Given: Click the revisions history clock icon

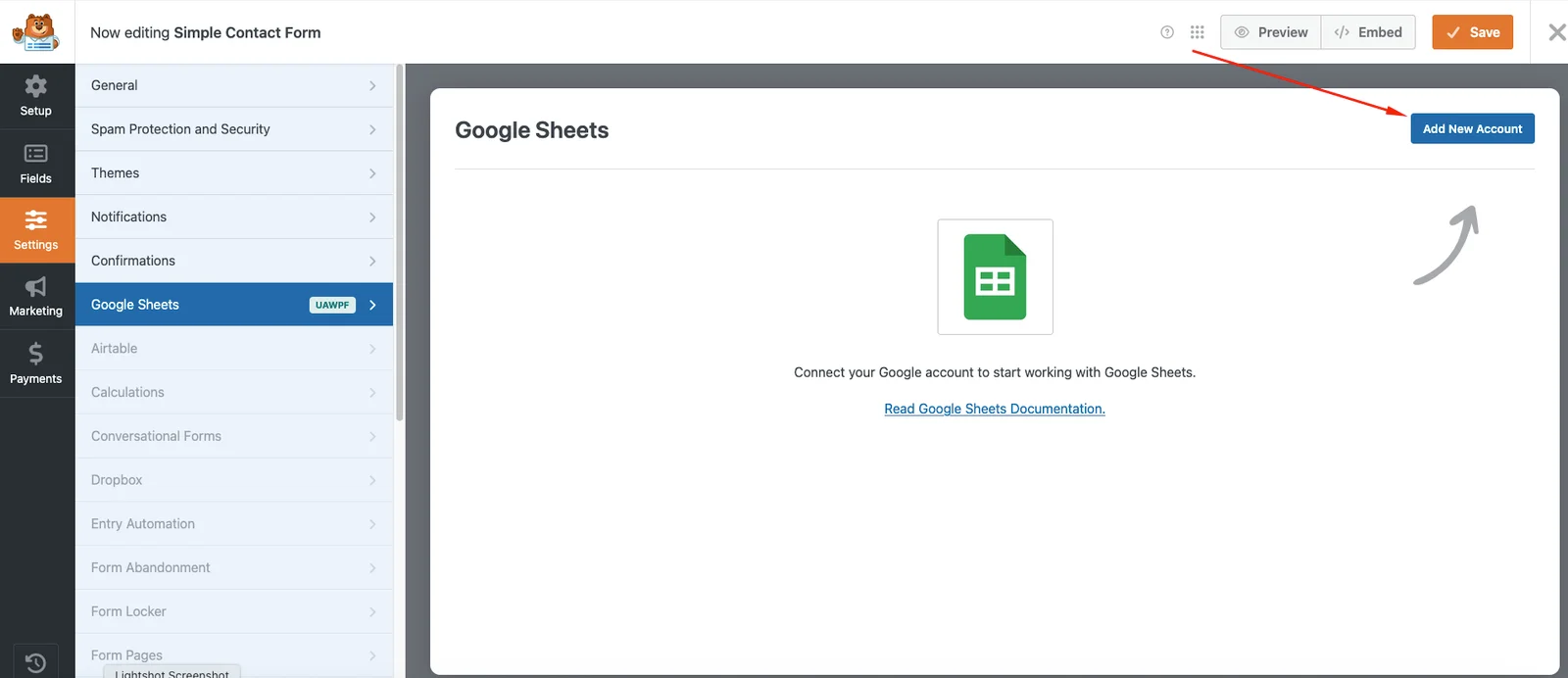Looking at the screenshot, I should [36, 662].
